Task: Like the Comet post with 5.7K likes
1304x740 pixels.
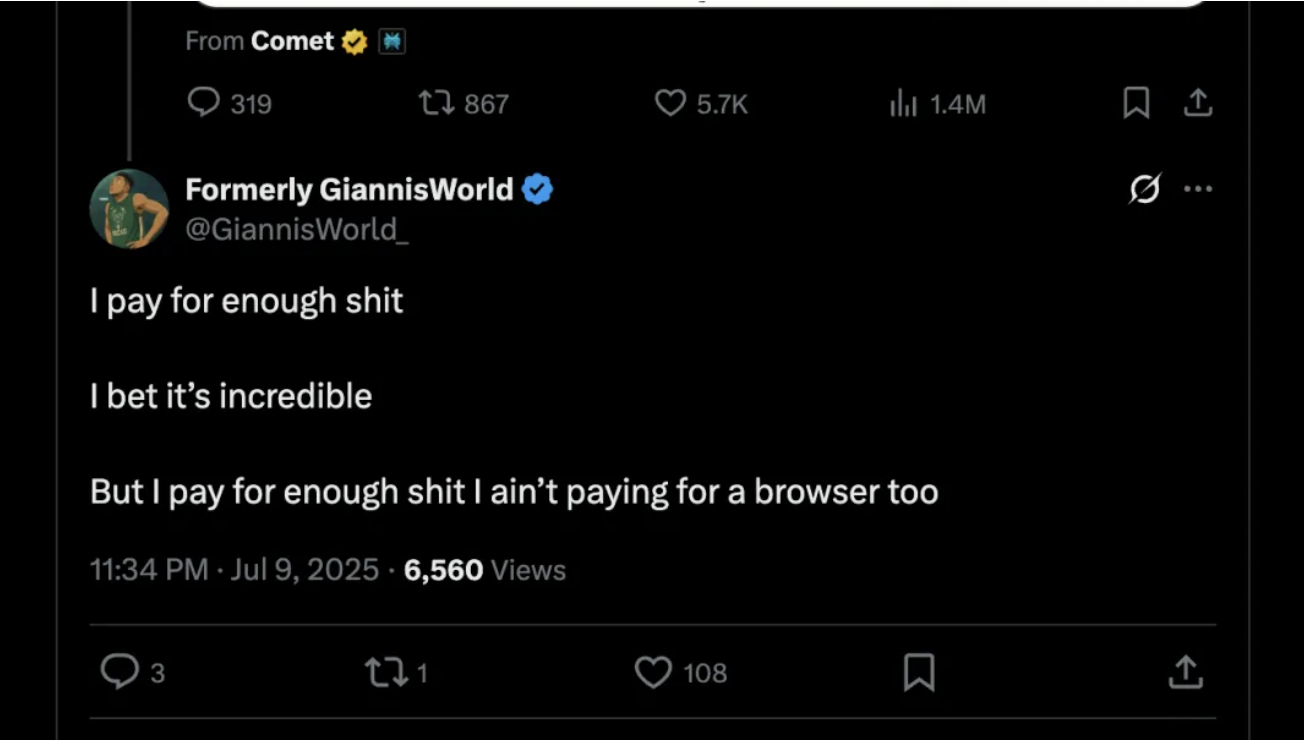Action: click(x=700, y=103)
